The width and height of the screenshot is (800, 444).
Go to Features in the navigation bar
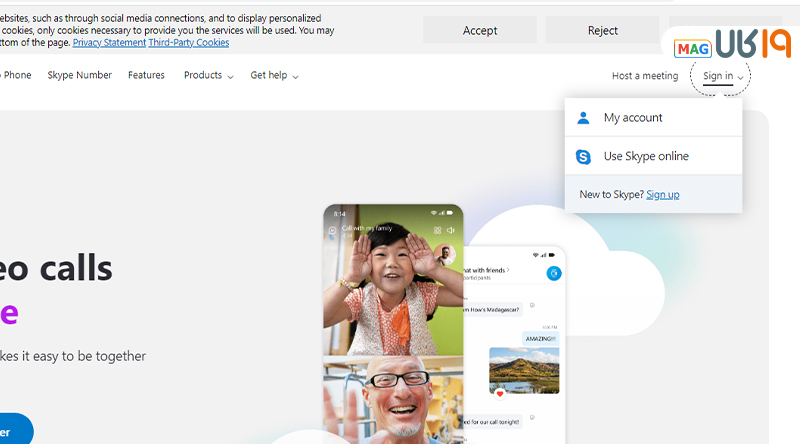click(x=146, y=75)
